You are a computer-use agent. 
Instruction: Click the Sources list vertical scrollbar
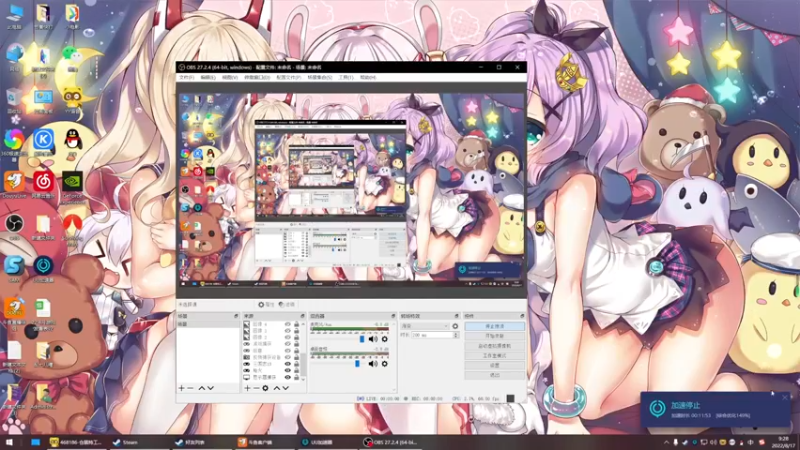click(x=303, y=364)
